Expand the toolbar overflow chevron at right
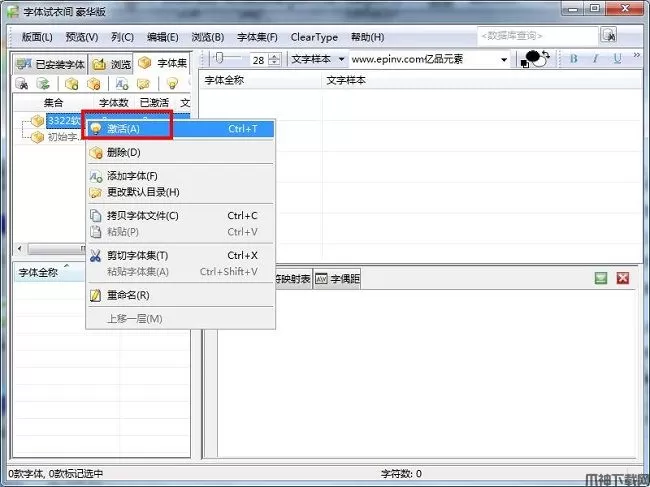The image size is (650, 487). pyautogui.click(x=637, y=55)
